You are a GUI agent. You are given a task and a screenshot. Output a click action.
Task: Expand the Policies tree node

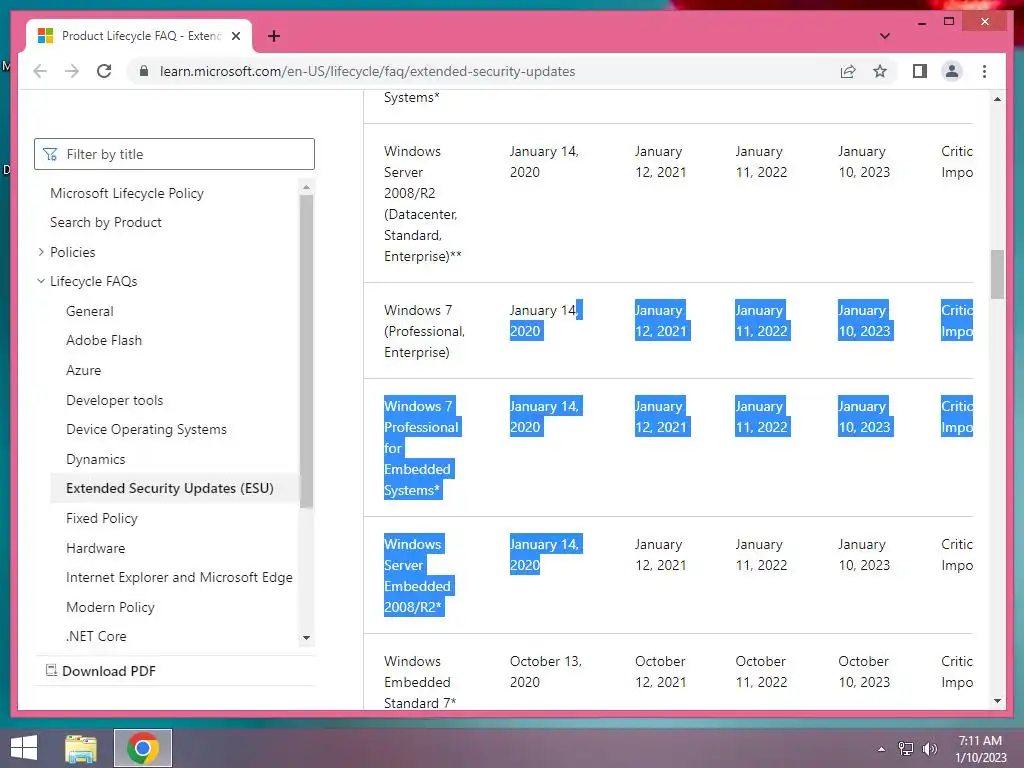click(x=41, y=251)
